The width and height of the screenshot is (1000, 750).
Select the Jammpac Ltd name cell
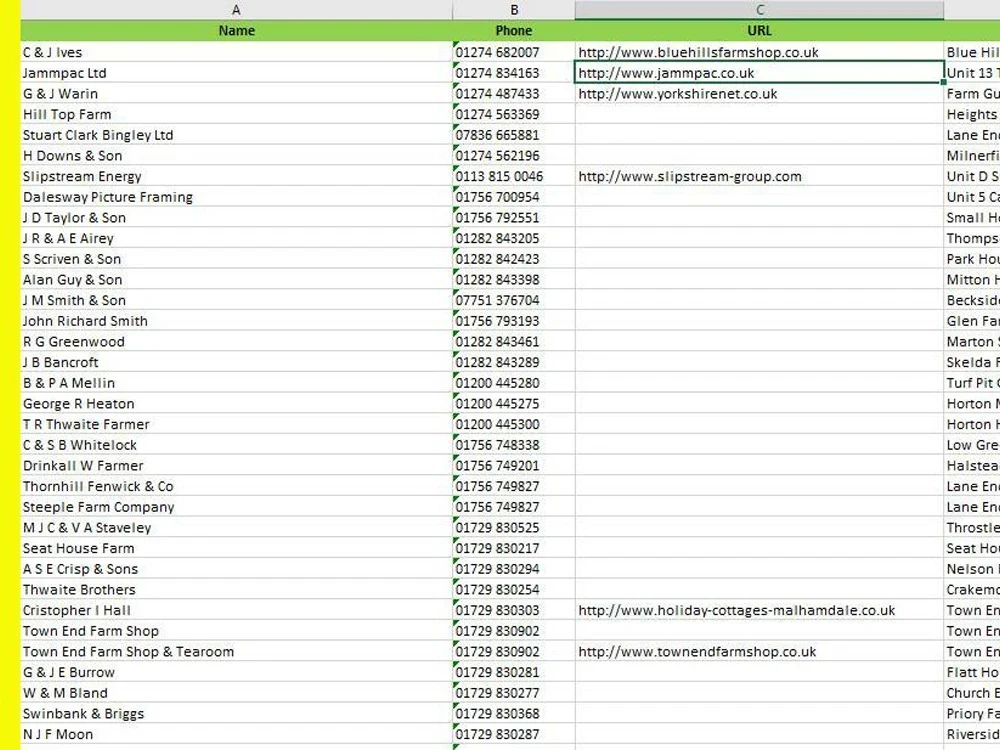coord(236,73)
